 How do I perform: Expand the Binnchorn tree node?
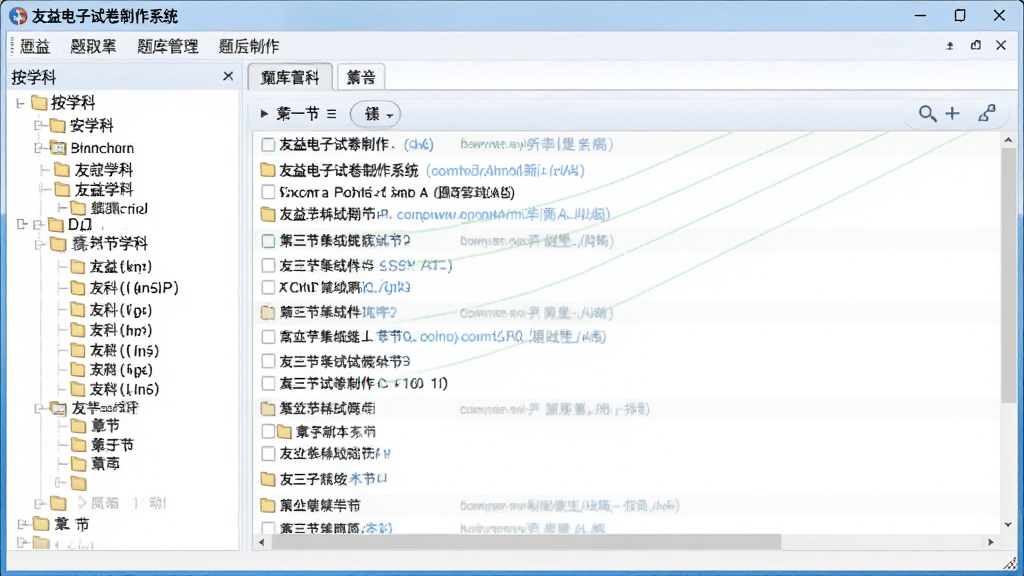click(39, 148)
